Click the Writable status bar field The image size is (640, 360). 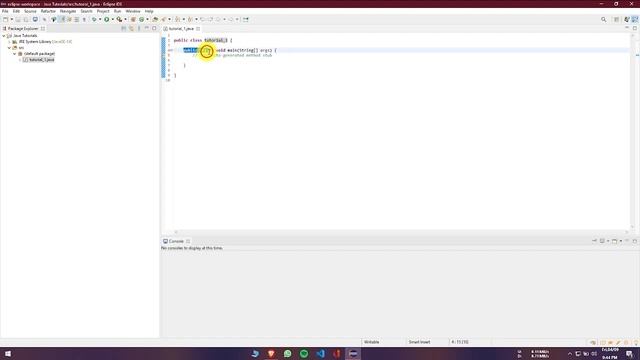coord(371,342)
